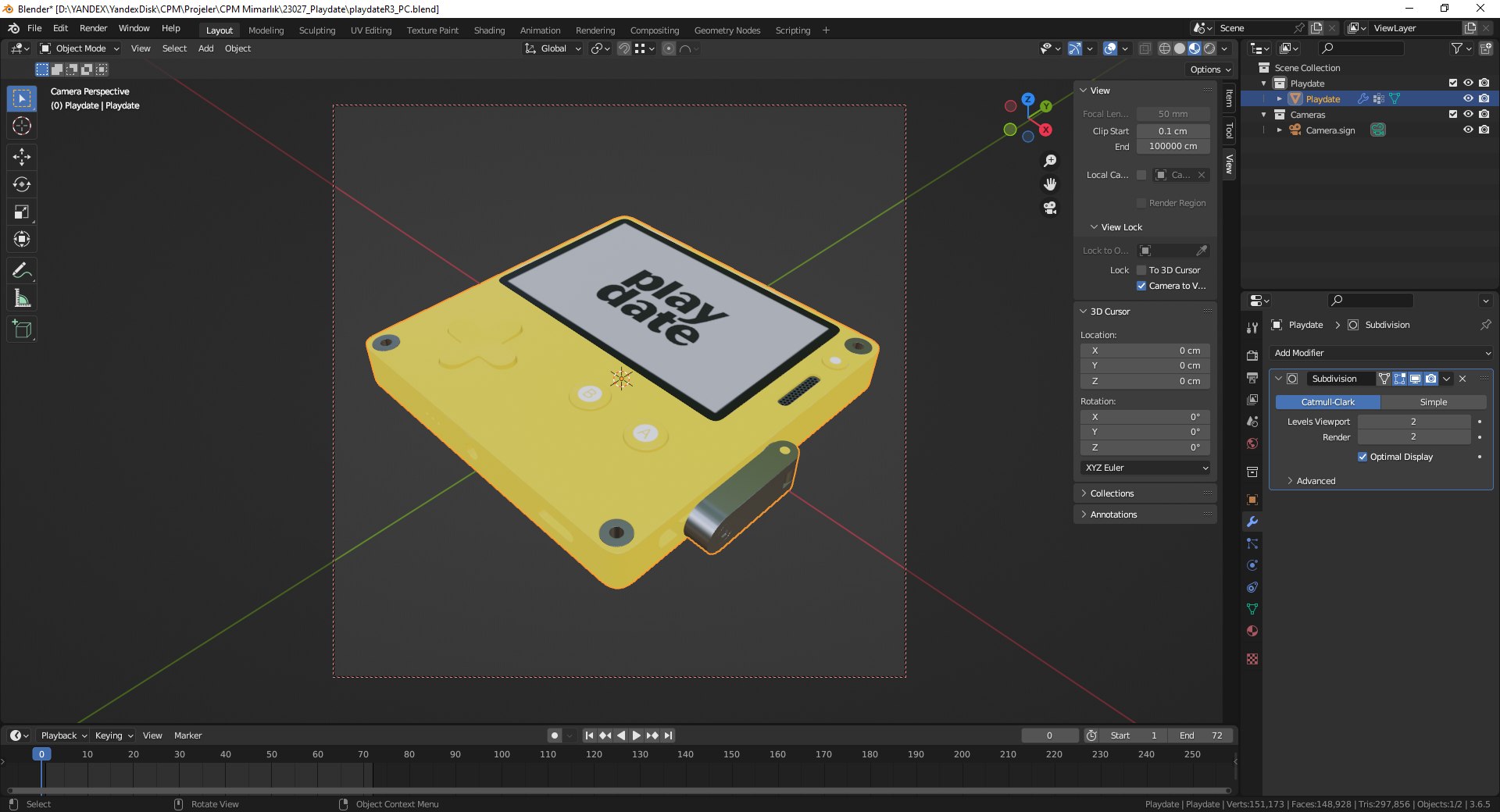Image resolution: width=1500 pixels, height=812 pixels.
Task: Exclude the Cameras collection checkbox
Action: [x=1453, y=114]
